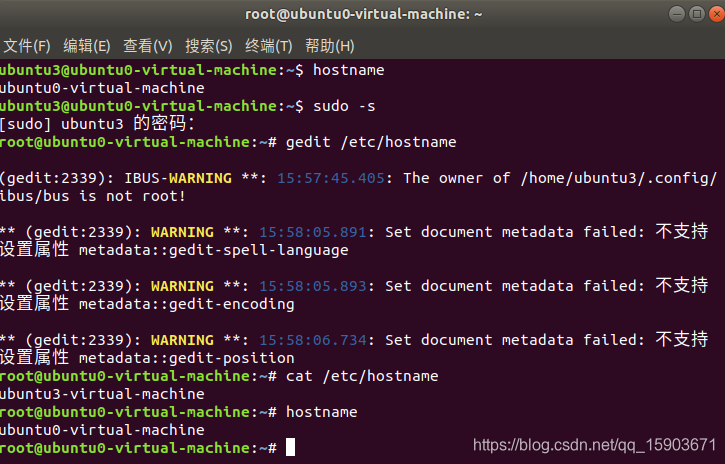Click the text 'metadata::gedit-spell-language'
Viewport: 725px width, 464px height.
[214, 250]
